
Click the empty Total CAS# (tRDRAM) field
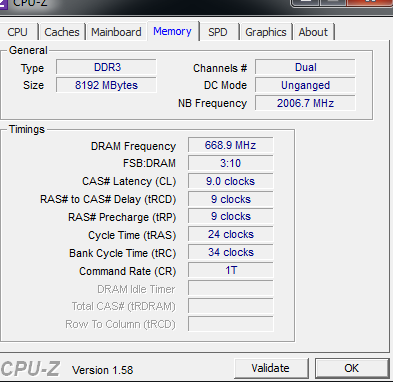[231, 306]
